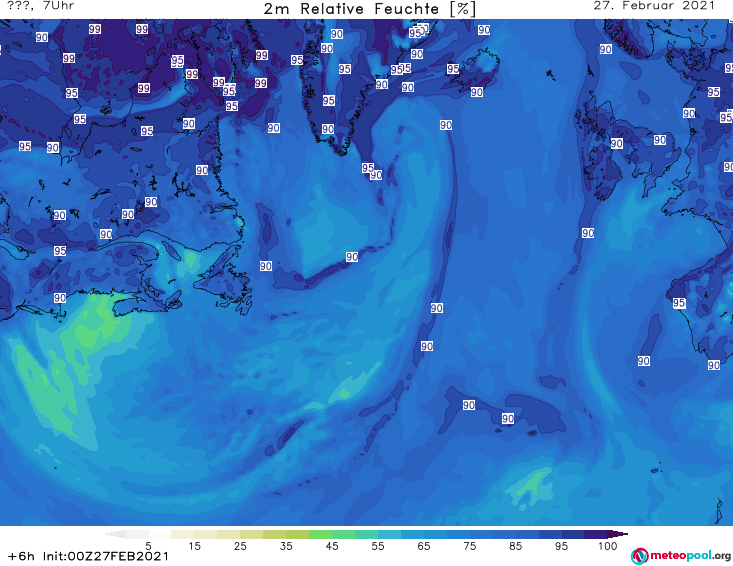Click the '55' tick label on the legend
Screen dimensions: 733x566
pos(378,546)
